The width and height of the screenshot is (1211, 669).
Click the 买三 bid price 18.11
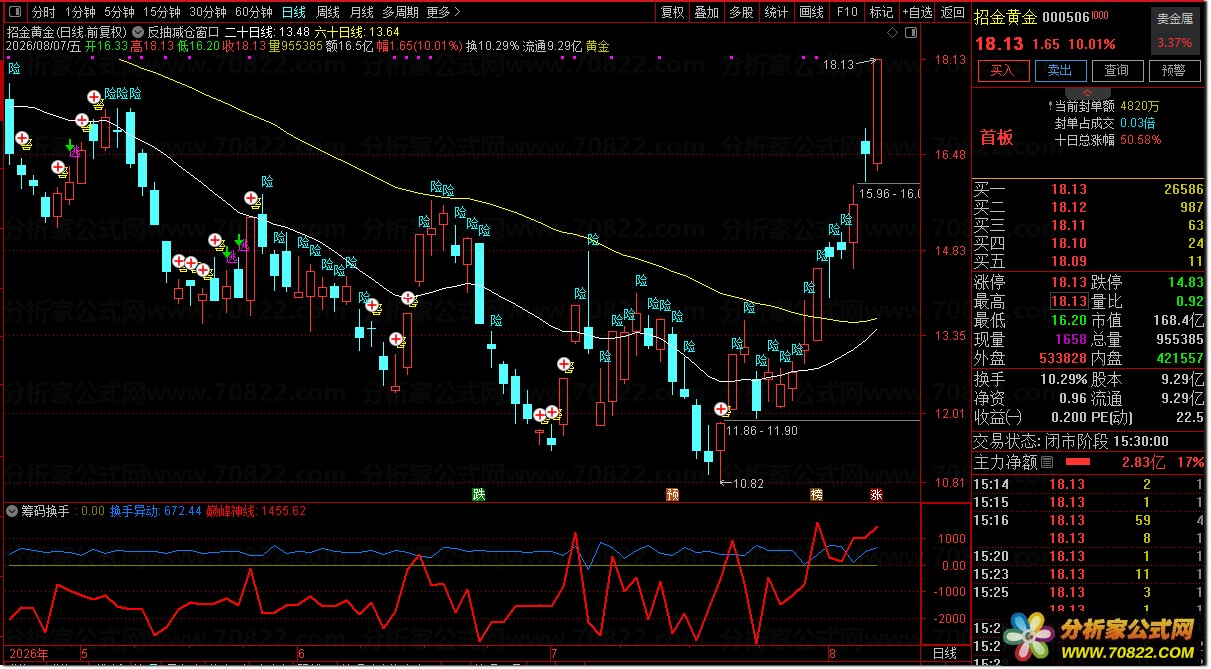click(x=1067, y=225)
